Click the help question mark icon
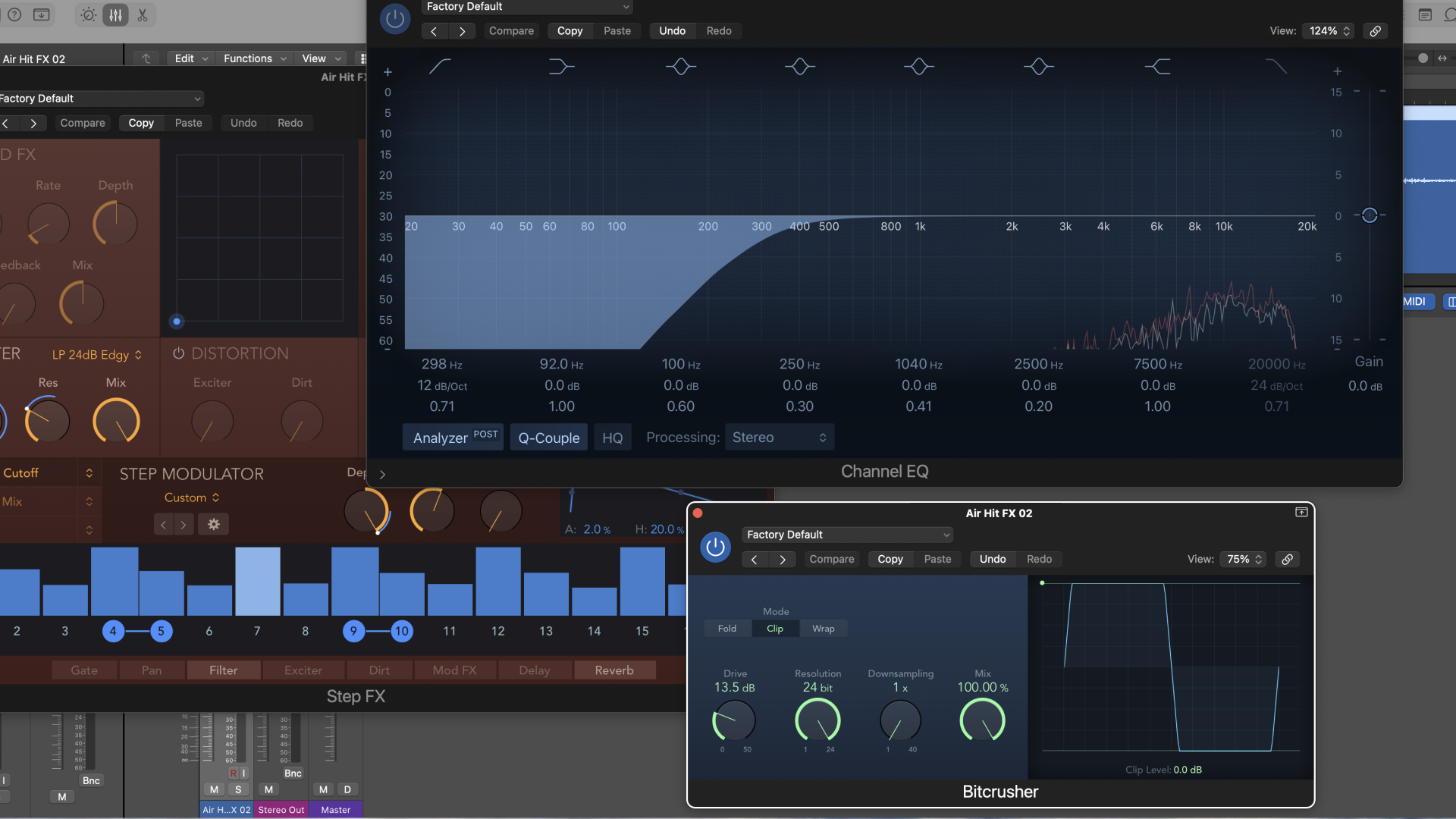1456x819 pixels. point(14,15)
